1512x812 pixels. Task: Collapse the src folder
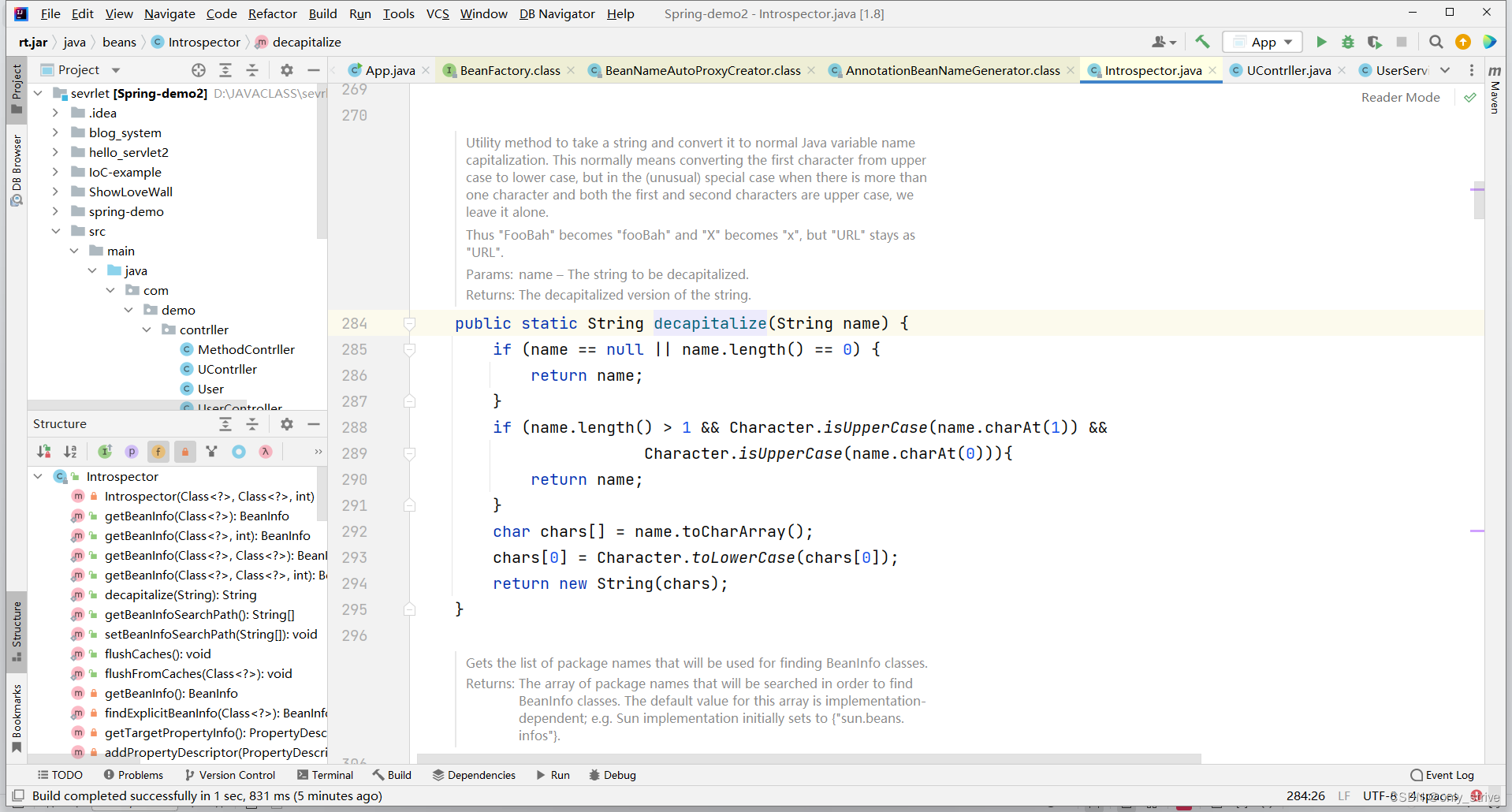tap(55, 231)
